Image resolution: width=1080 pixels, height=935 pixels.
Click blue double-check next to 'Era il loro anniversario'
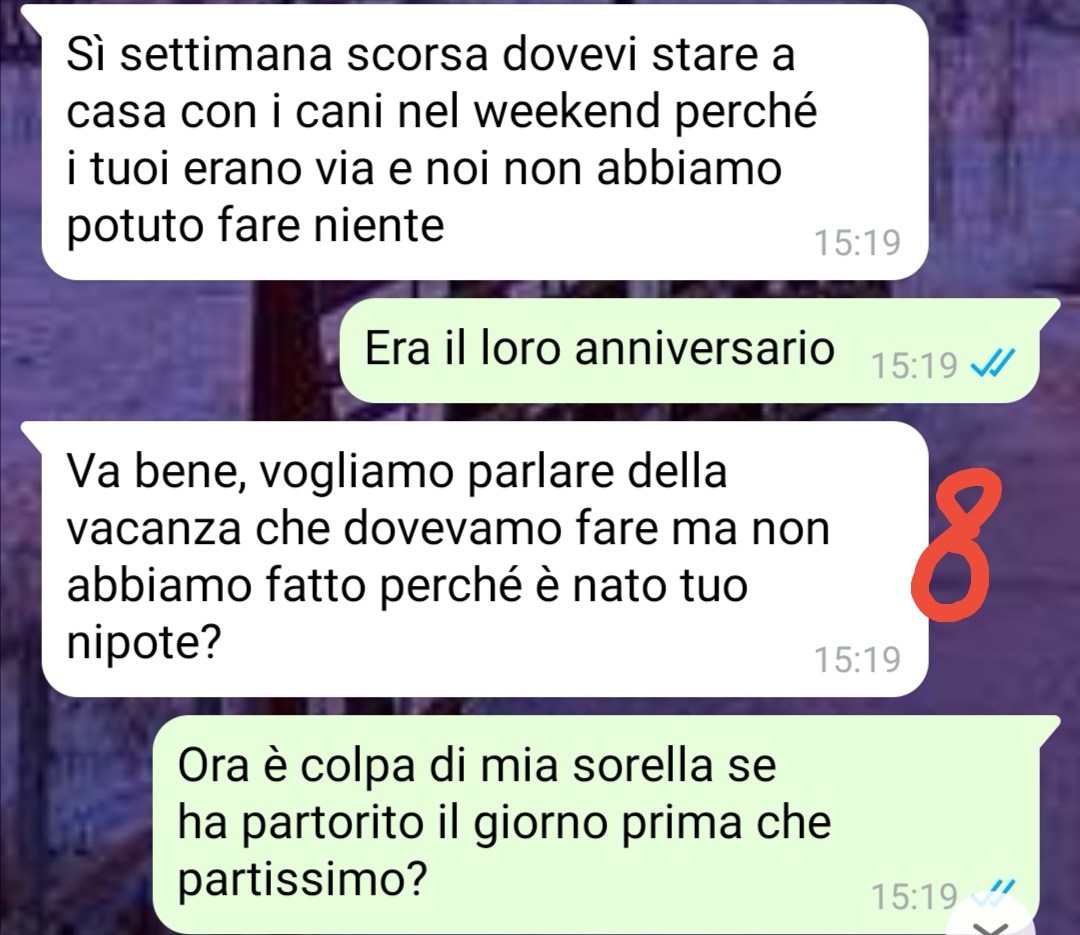992,364
